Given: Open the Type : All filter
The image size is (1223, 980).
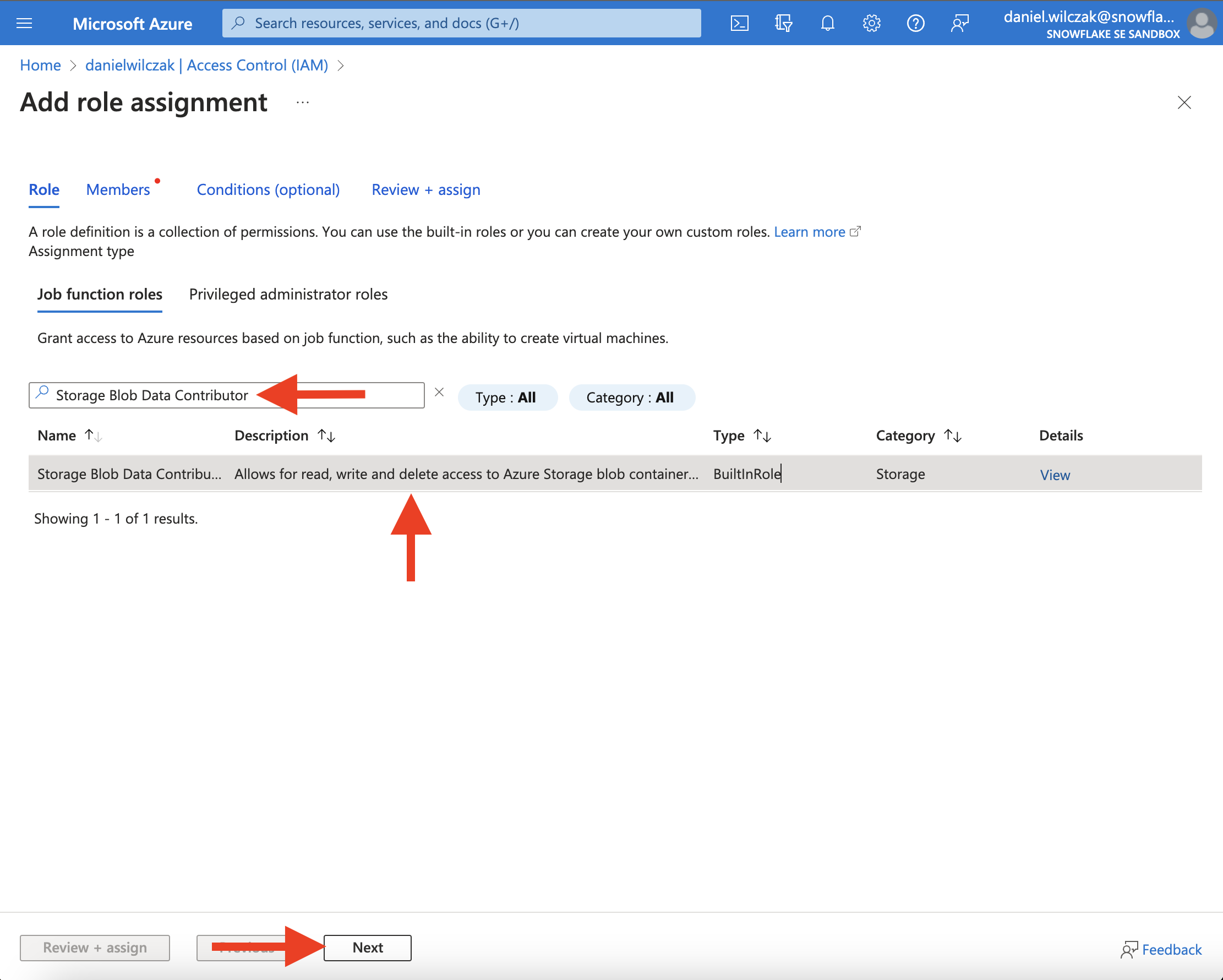Looking at the screenshot, I should click(x=507, y=397).
